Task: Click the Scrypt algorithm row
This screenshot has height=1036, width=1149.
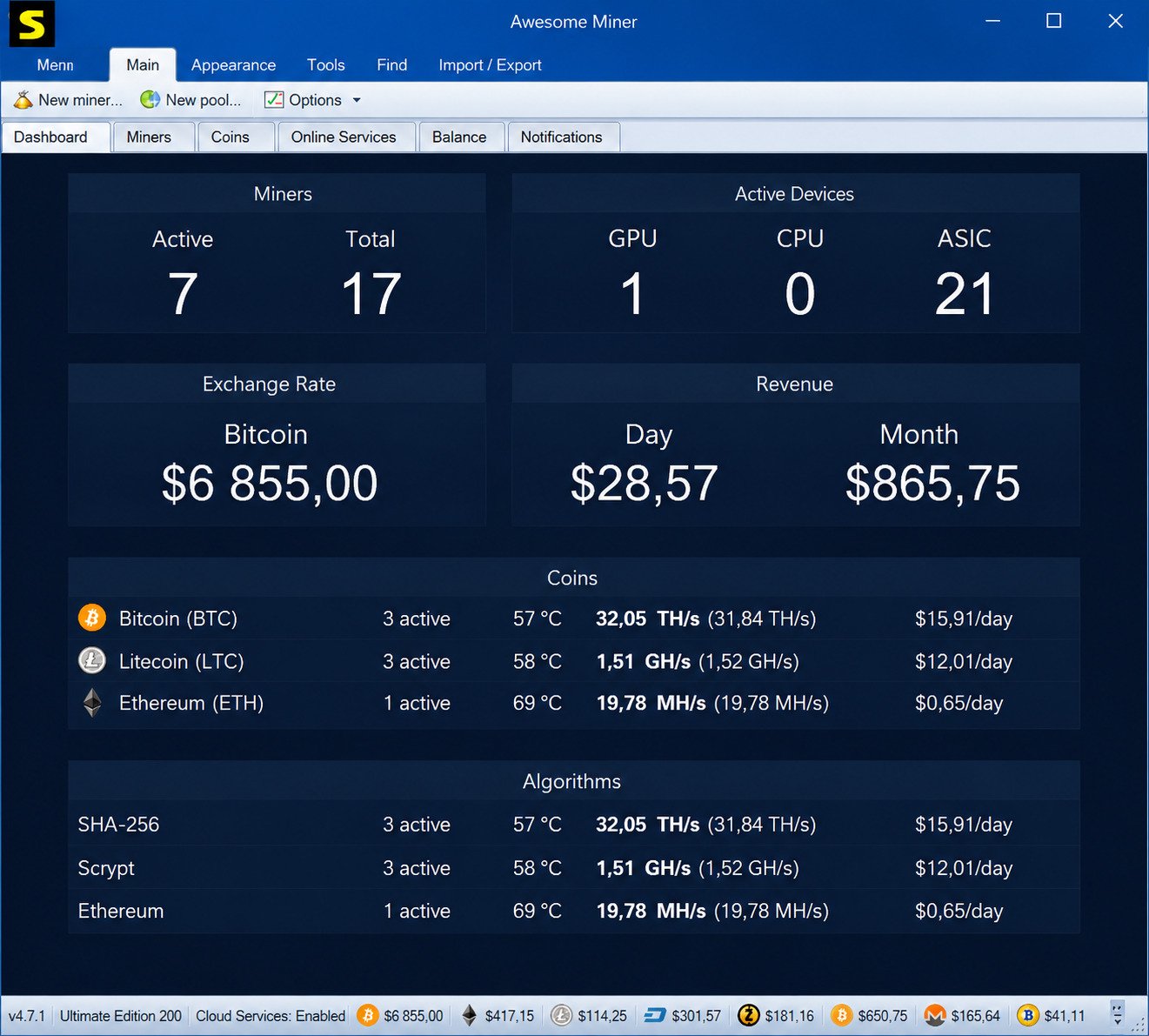Action: coord(574,867)
